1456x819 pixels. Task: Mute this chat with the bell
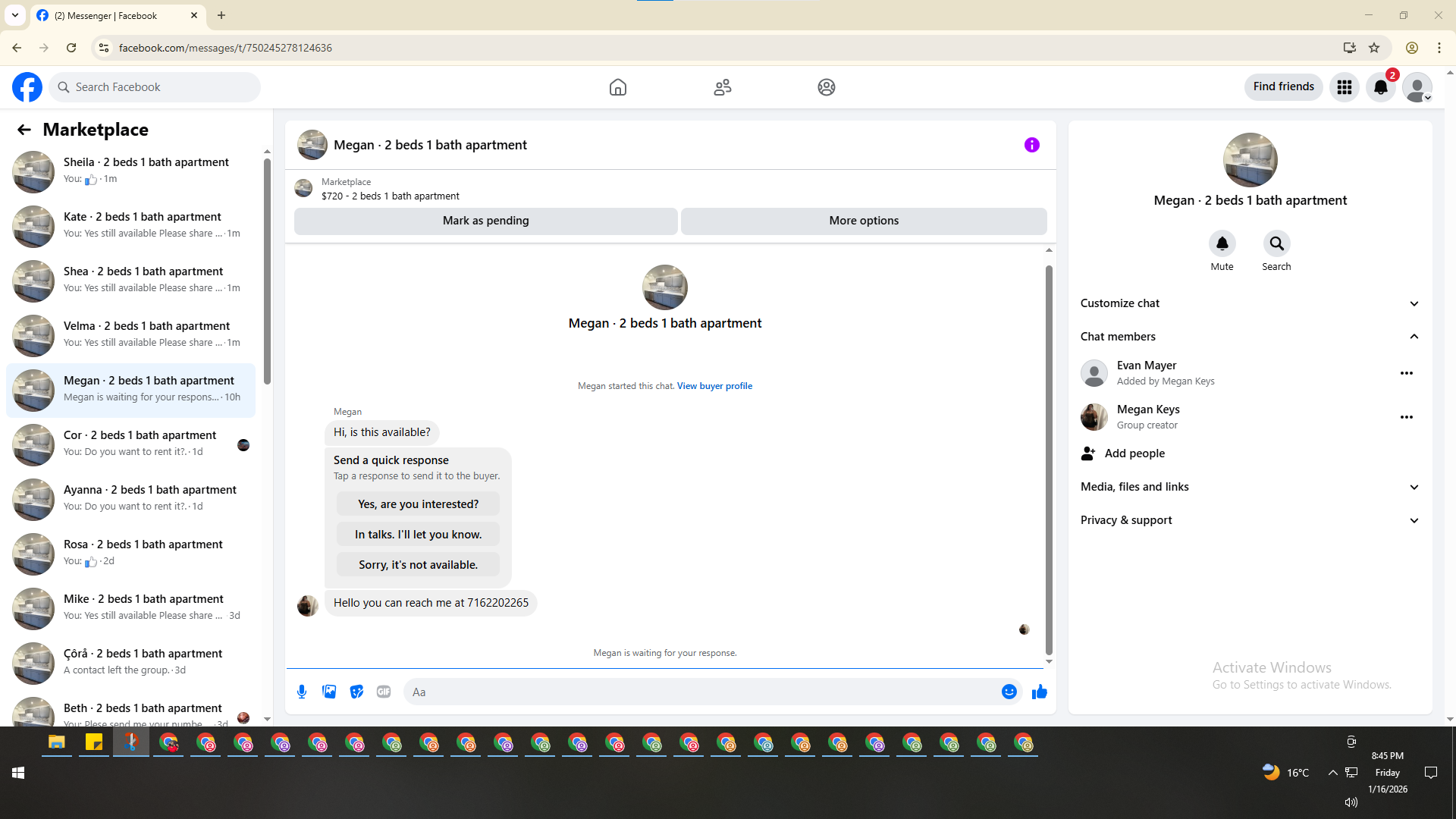(x=1222, y=244)
